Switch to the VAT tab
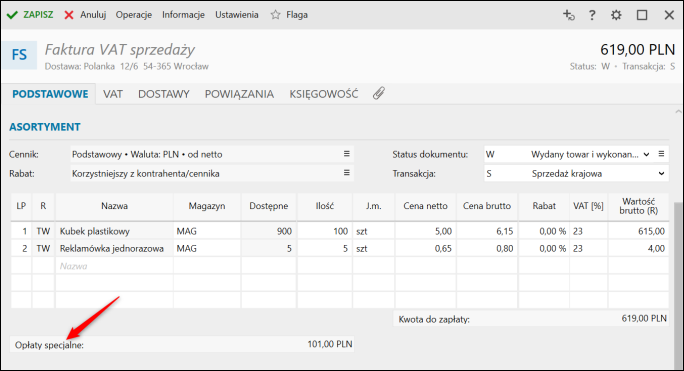 click(113, 94)
